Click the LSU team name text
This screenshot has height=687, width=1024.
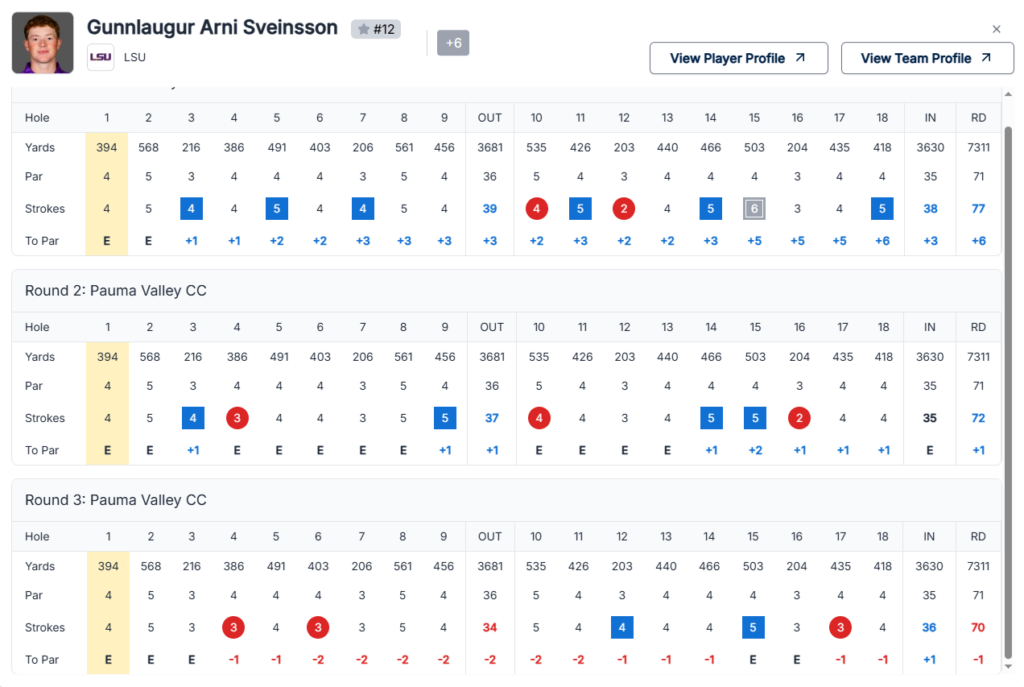point(135,57)
